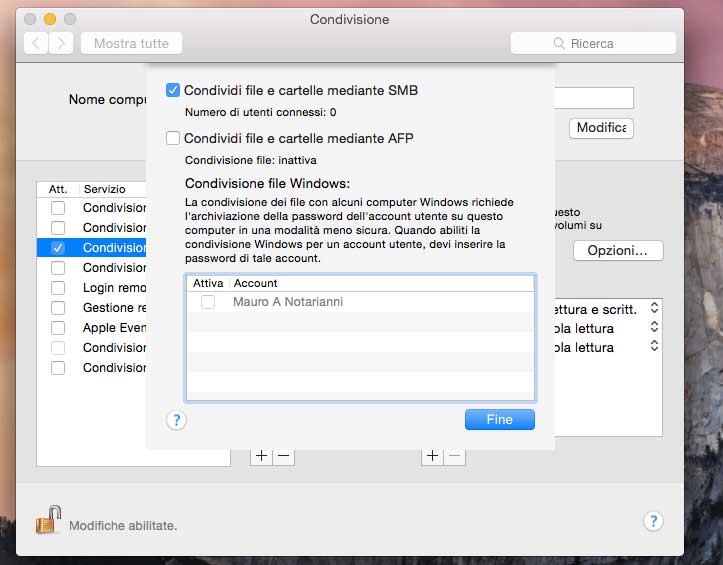Uncheck Condividi file e cartelle mediante SMB
723x565 pixels.
173,90
